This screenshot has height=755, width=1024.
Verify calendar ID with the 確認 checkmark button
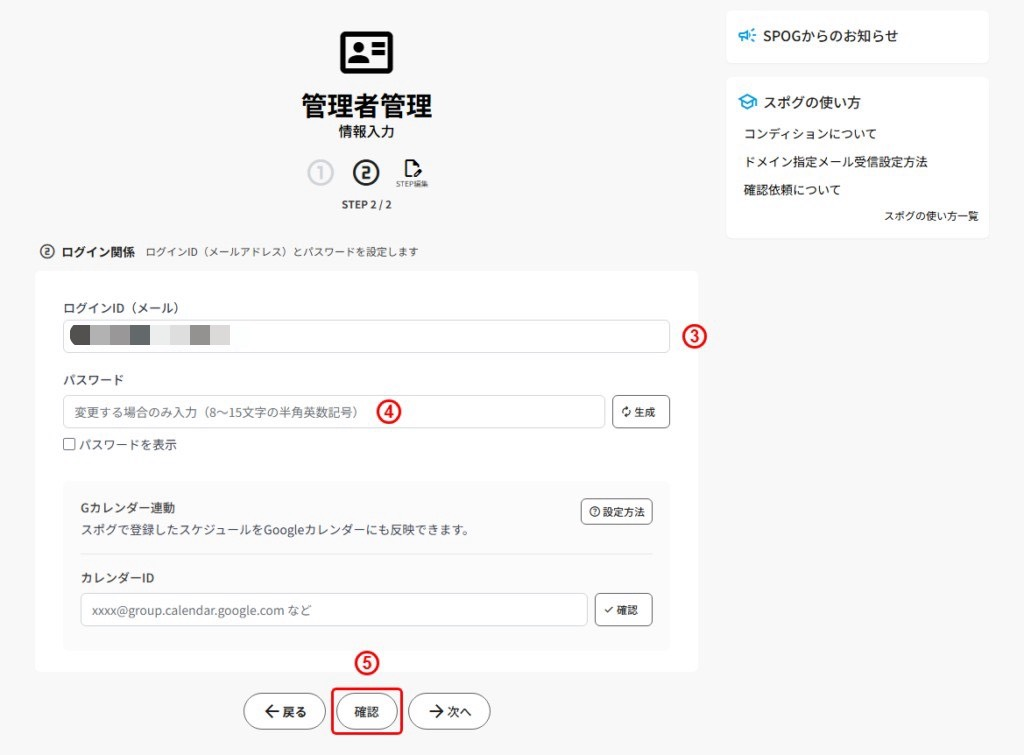(623, 609)
